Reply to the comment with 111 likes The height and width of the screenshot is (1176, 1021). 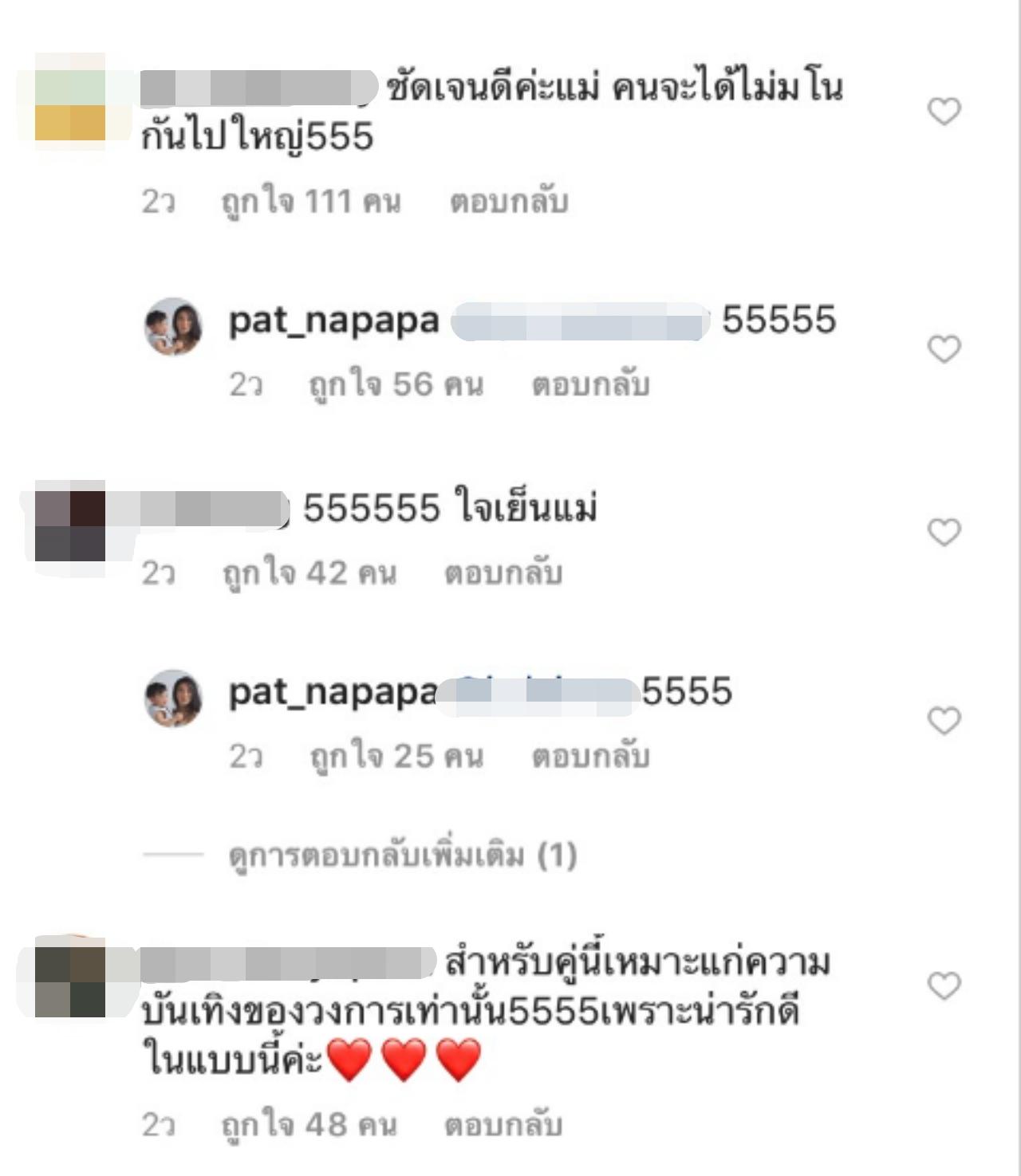(x=509, y=202)
